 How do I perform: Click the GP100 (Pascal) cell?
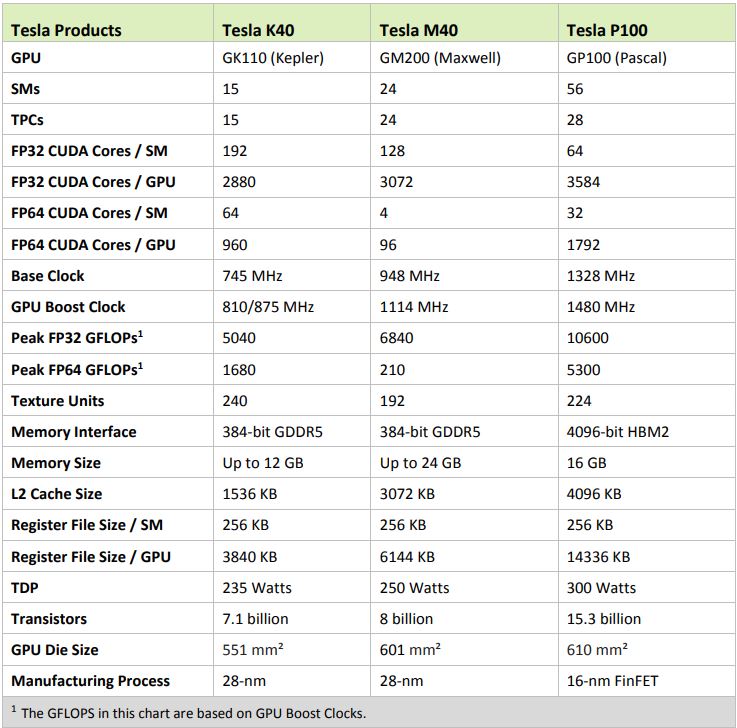click(616, 58)
